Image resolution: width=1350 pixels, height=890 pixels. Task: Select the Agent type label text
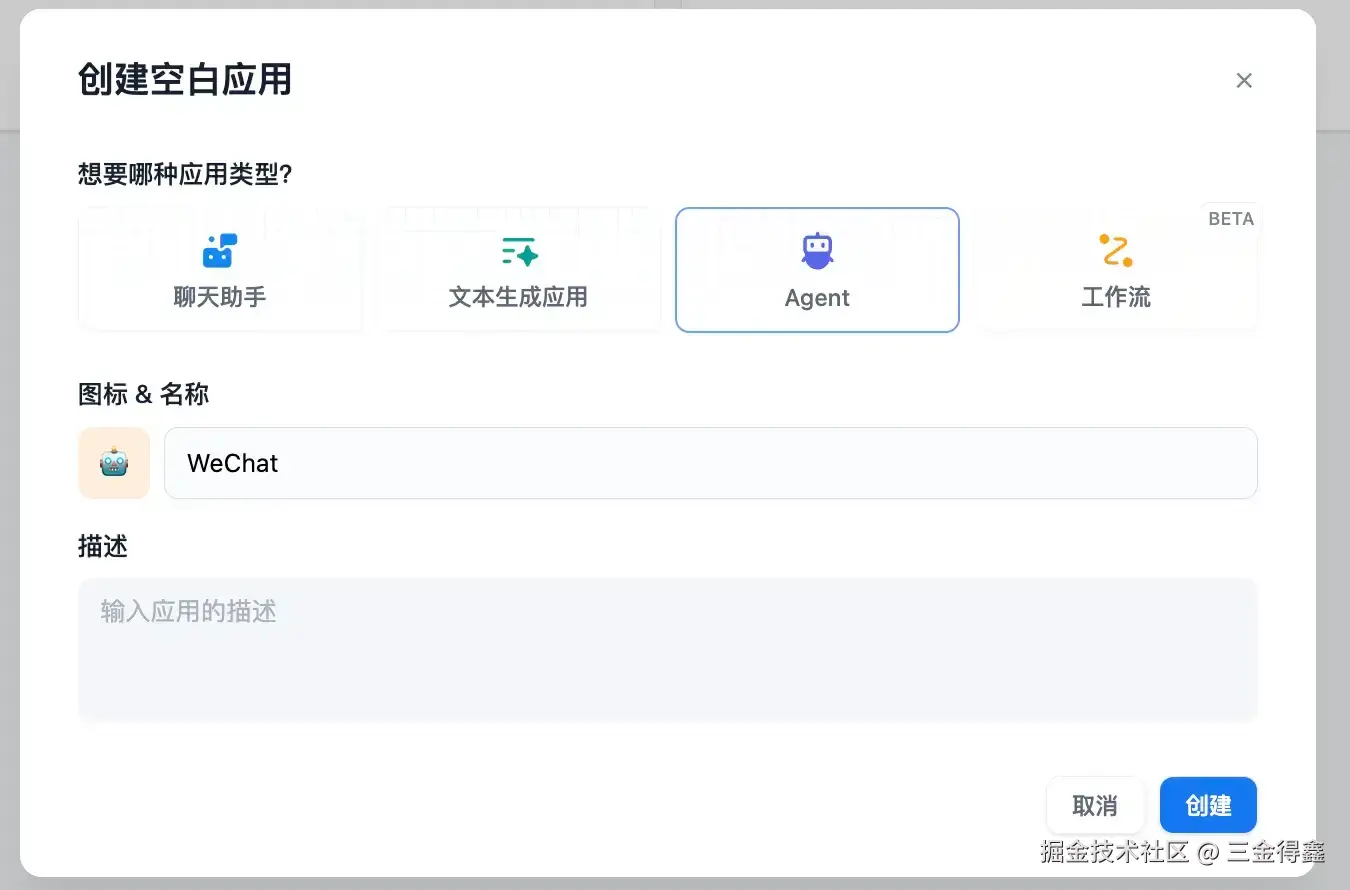click(817, 298)
